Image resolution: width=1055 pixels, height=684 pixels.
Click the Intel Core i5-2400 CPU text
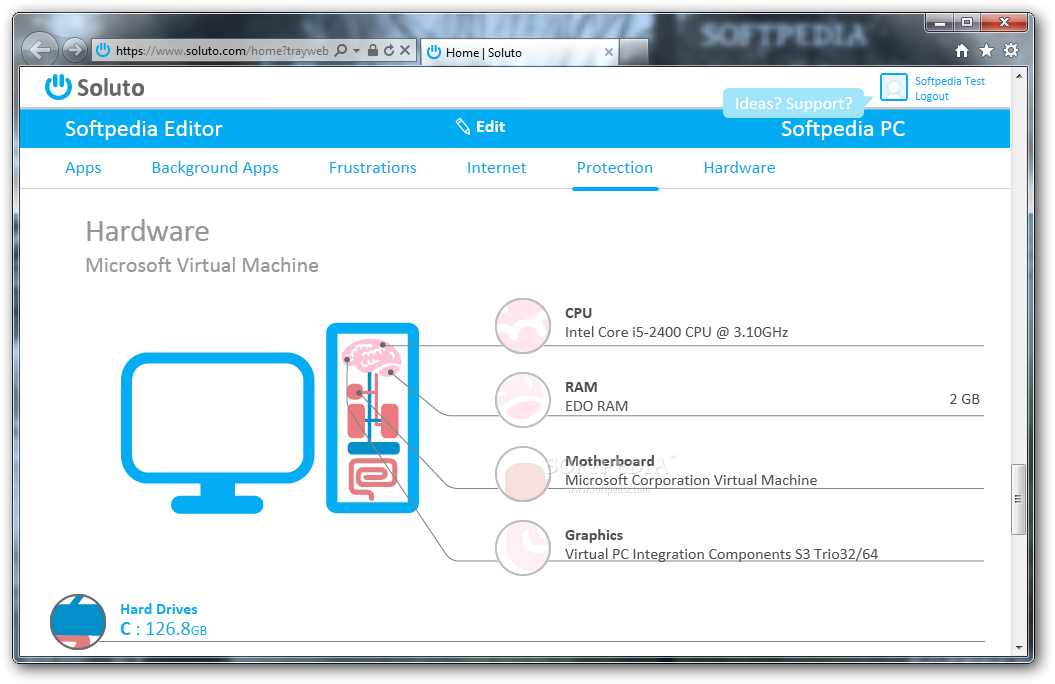click(x=676, y=332)
